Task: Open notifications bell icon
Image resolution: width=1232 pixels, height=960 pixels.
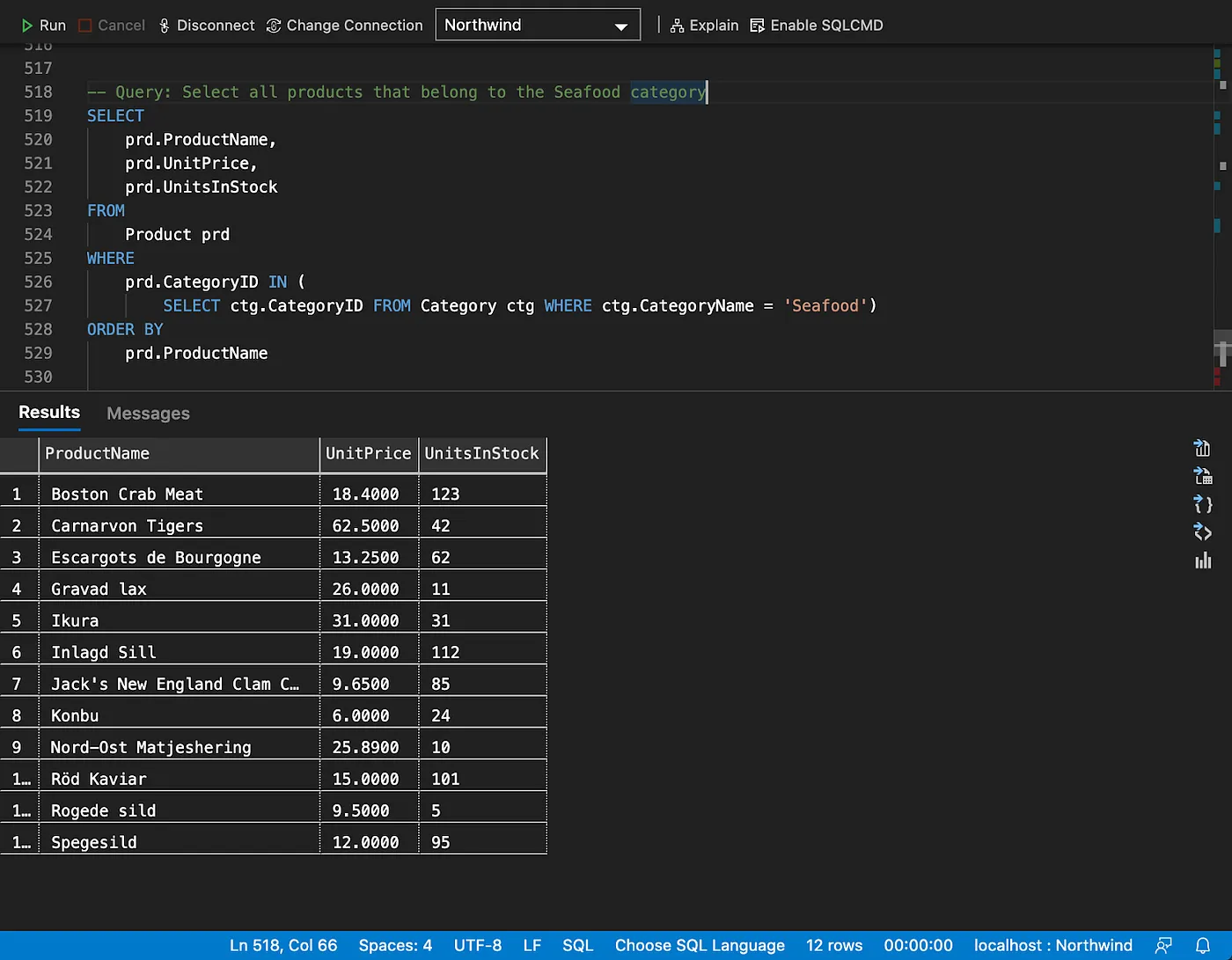Action: coord(1202,945)
